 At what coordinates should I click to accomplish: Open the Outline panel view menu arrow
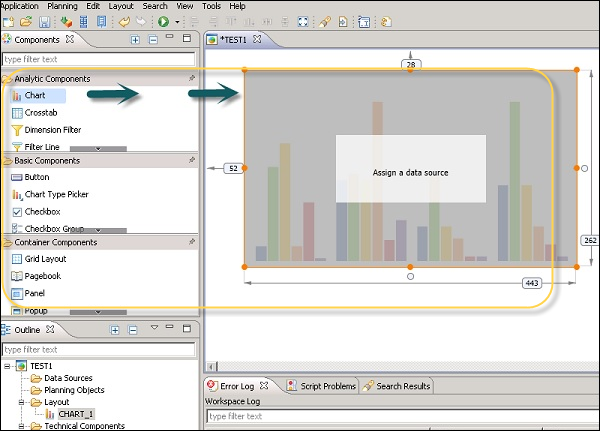pos(154,329)
